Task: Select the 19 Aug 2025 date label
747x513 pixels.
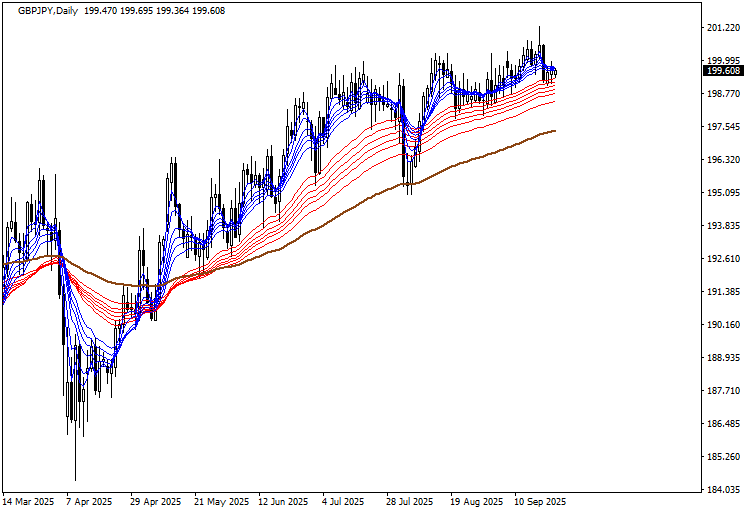Action: 476,501
